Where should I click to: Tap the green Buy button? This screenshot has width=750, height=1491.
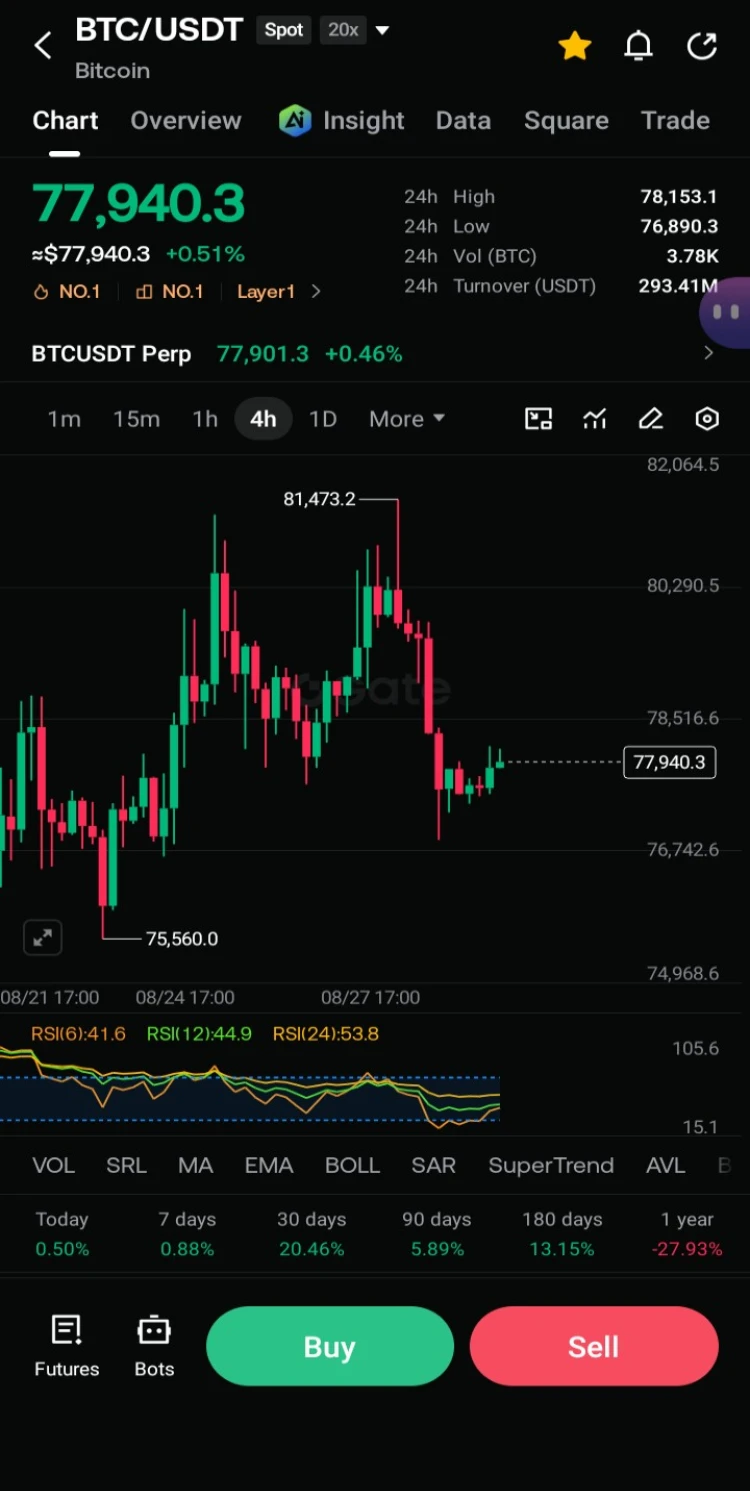pos(330,1346)
